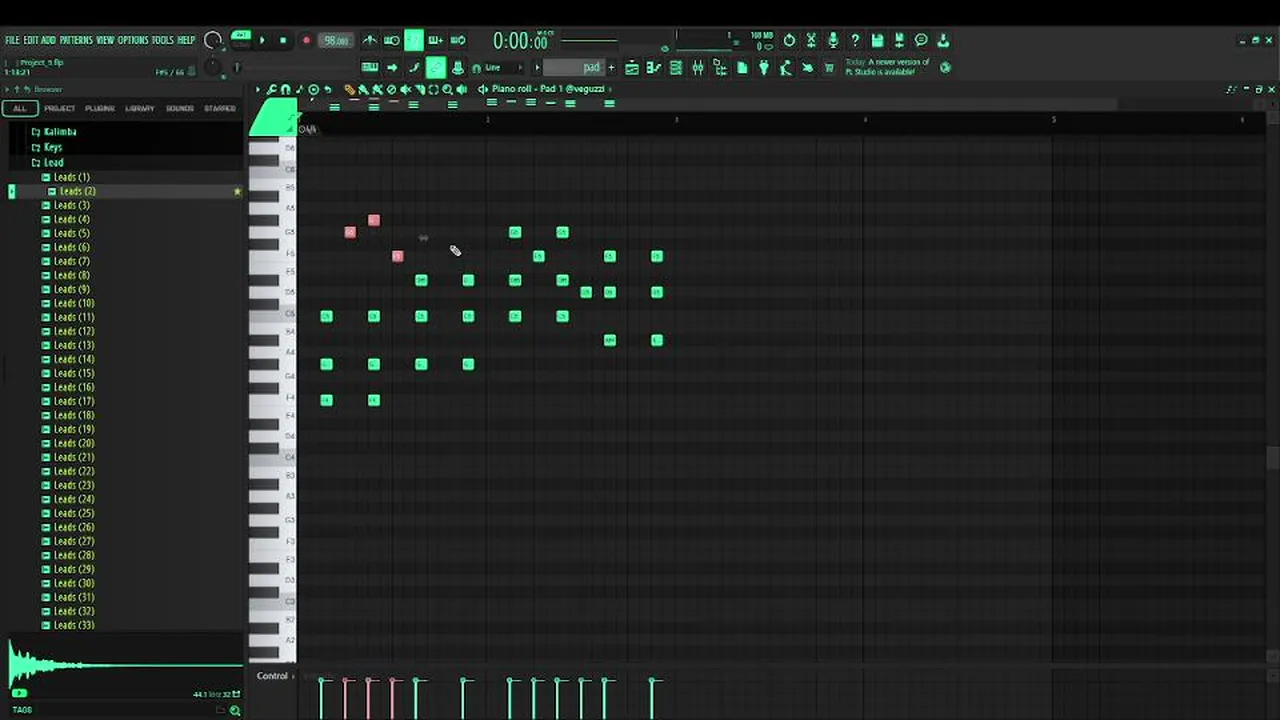Screen dimensions: 1280x720
Task: Toggle the highlighted link icon in toolbar
Action: tap(436, 68)
